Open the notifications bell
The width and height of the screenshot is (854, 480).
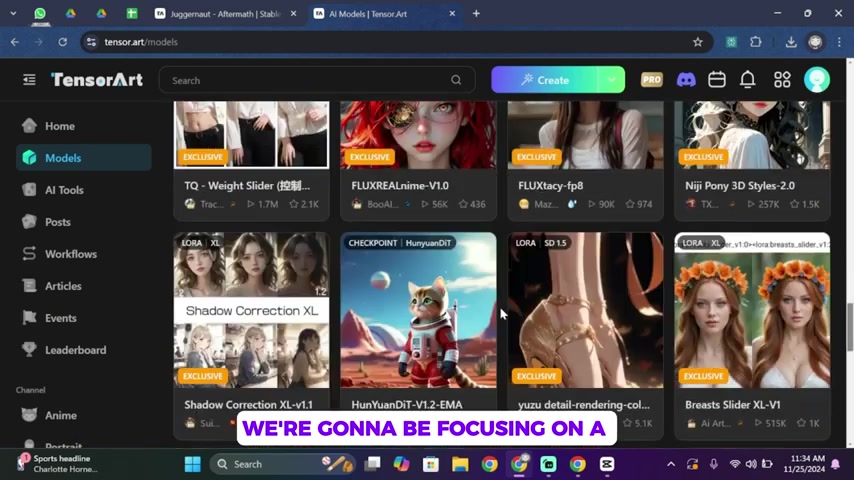click(x=748, y=80)
